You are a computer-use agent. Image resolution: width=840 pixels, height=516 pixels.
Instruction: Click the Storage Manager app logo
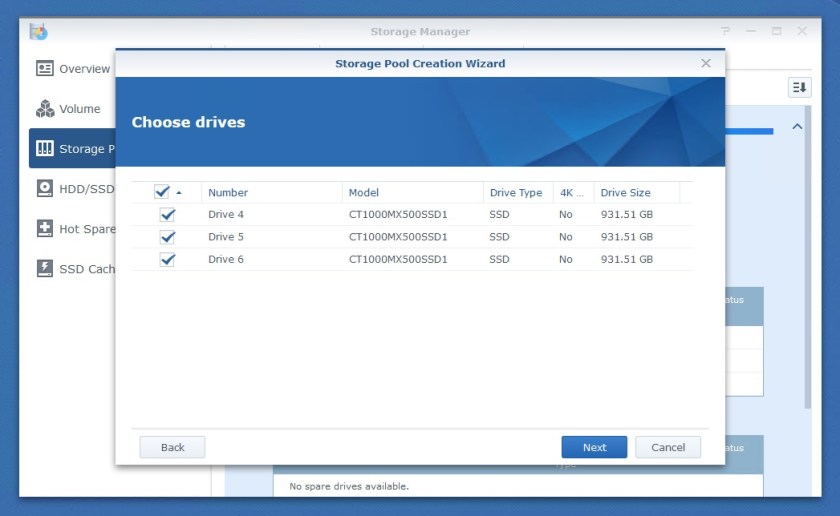click(38, 31)
